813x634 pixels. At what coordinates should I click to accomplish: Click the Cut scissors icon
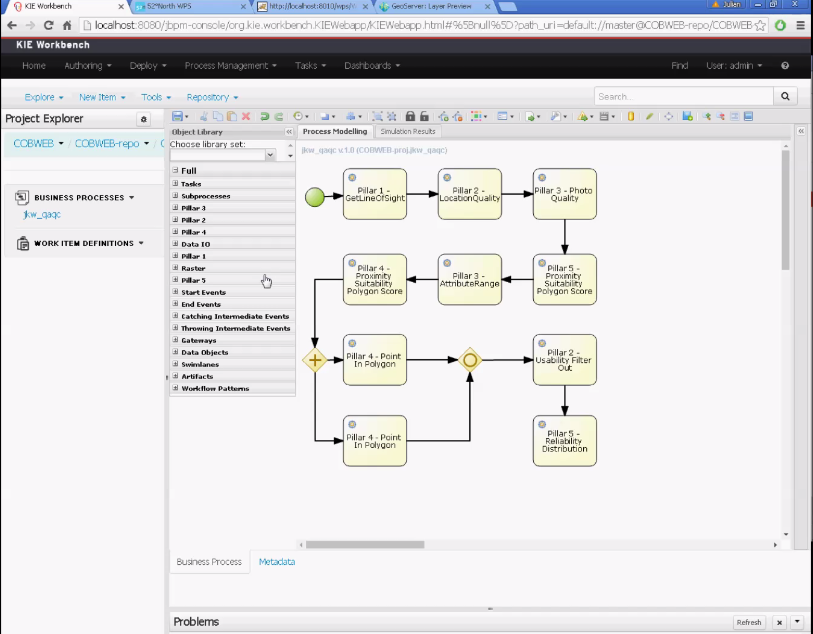point(204,116)
